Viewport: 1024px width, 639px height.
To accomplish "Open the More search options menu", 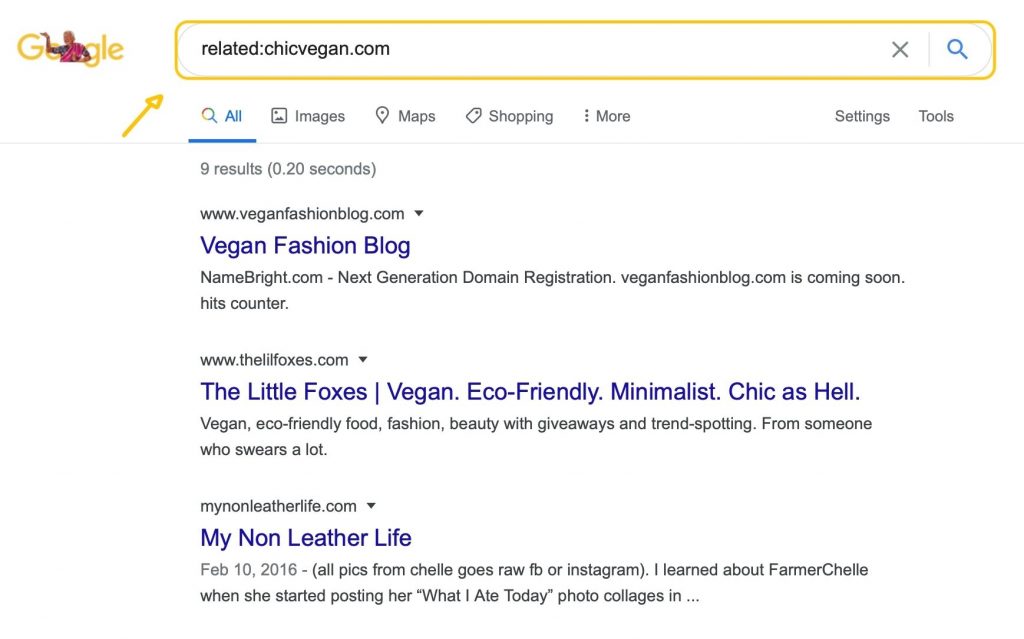I will pos(607,116).
